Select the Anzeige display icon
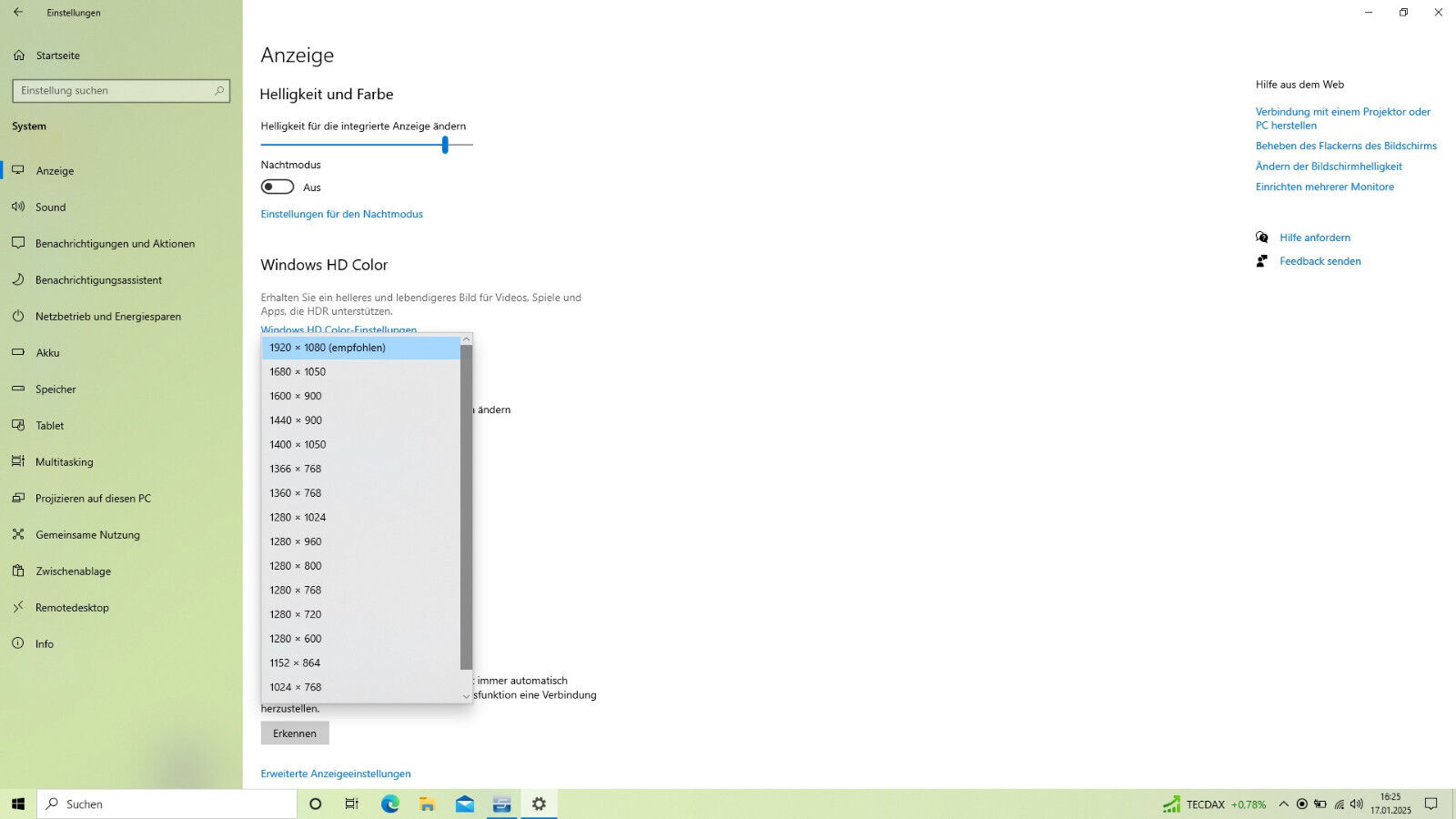This screenshot has height=819, width=1456. tap(18, 170)
